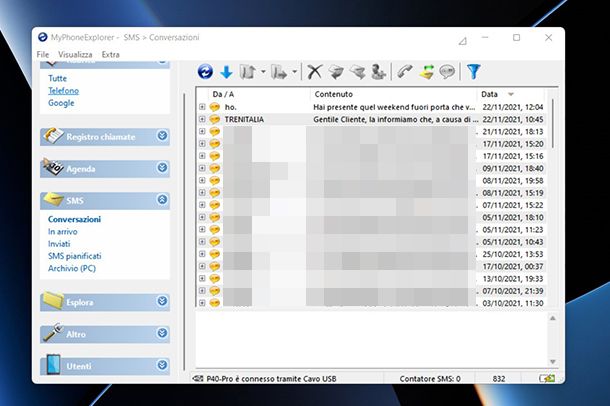
Task: Expand the Esplora panel chevron
Action: pos(162,301)
